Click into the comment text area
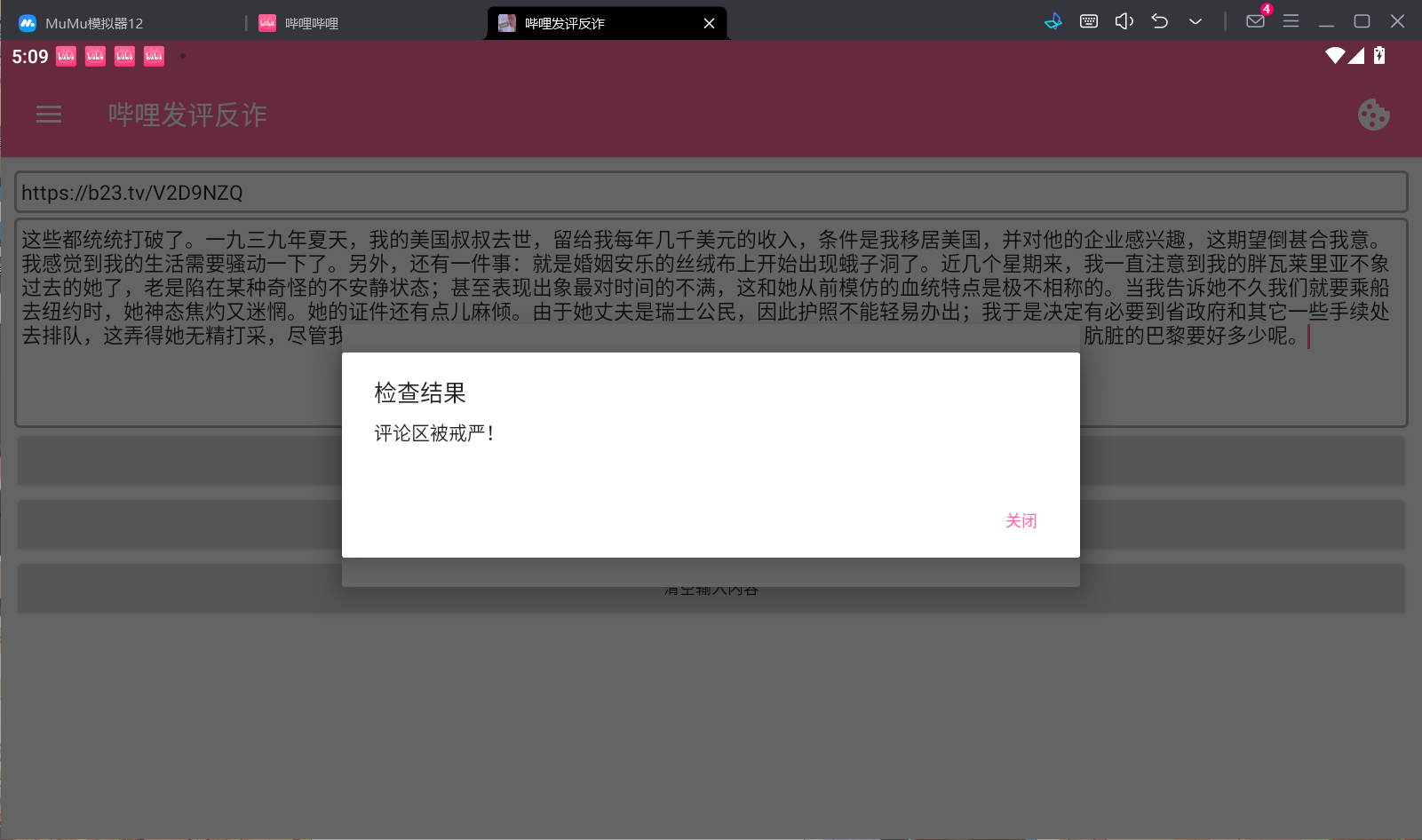Viewport: 1422px width, 840px height. pos(711,382)
